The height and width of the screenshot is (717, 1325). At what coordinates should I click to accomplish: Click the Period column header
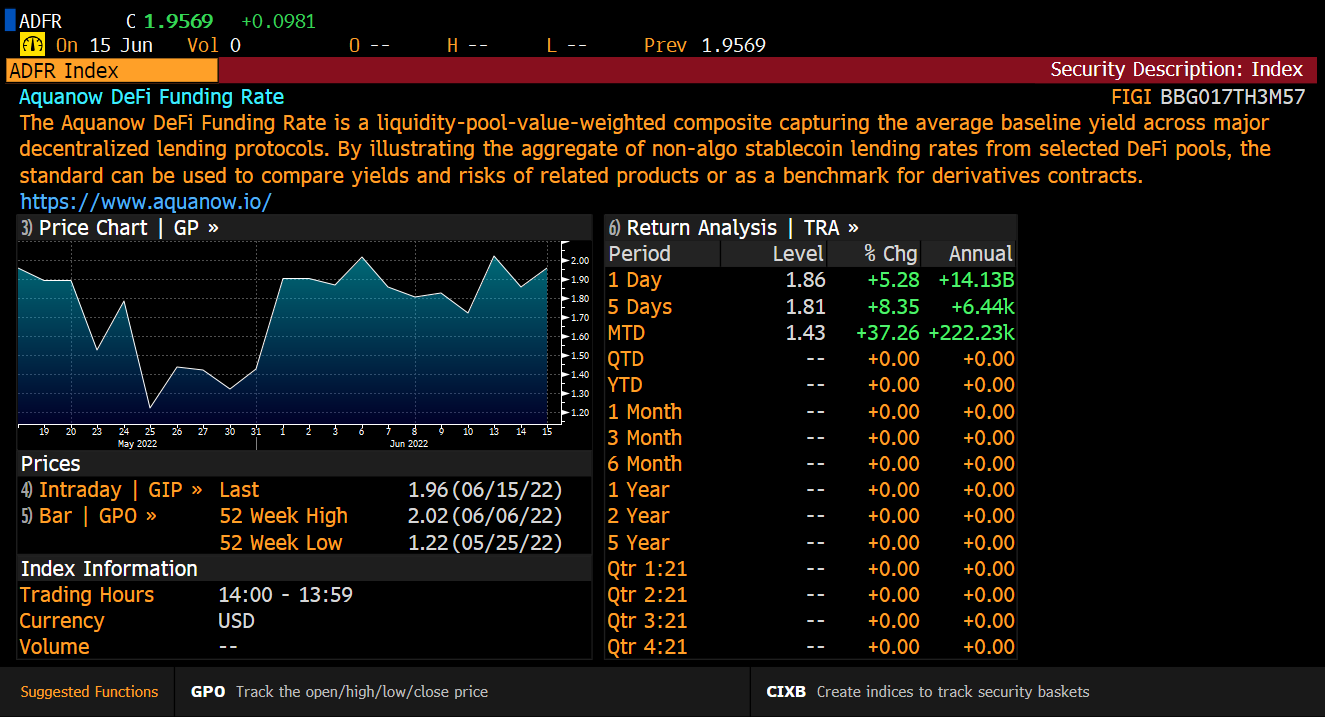[663, 254]
